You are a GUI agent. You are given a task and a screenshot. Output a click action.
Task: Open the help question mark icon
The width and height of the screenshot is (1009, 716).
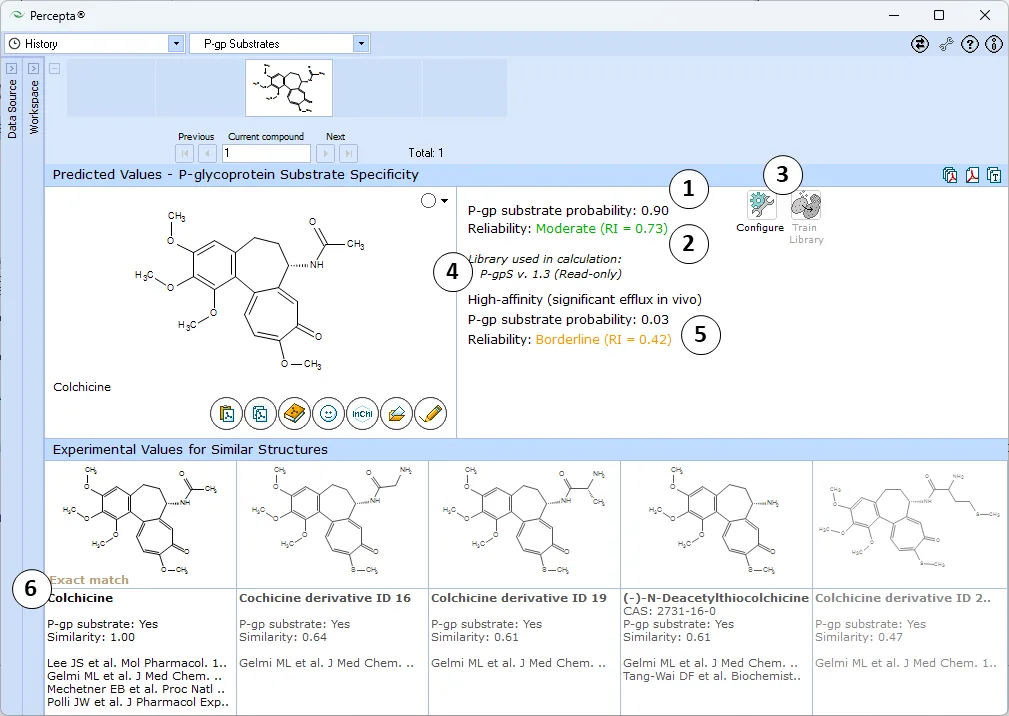970,44
